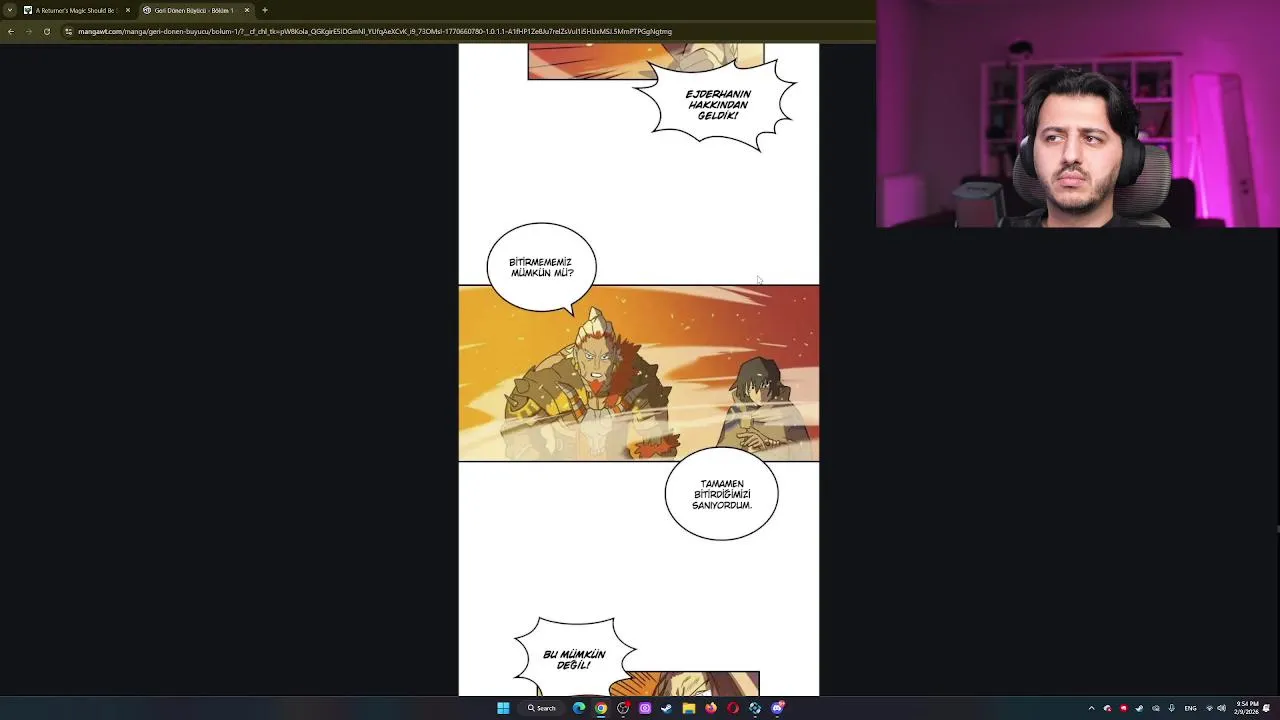
Task: Click the microphone tray icon
Action: point(1171,708)
